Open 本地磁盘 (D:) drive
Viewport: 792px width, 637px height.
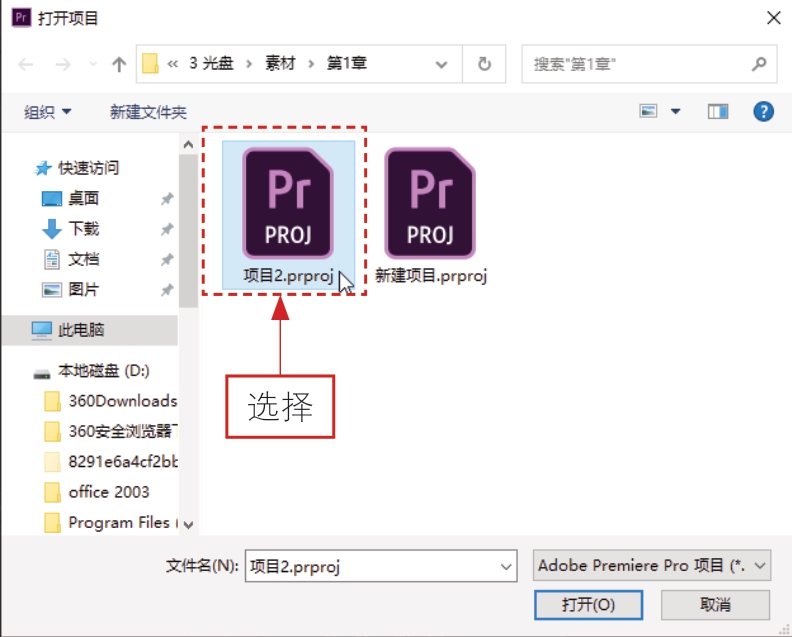coord(91,371)
